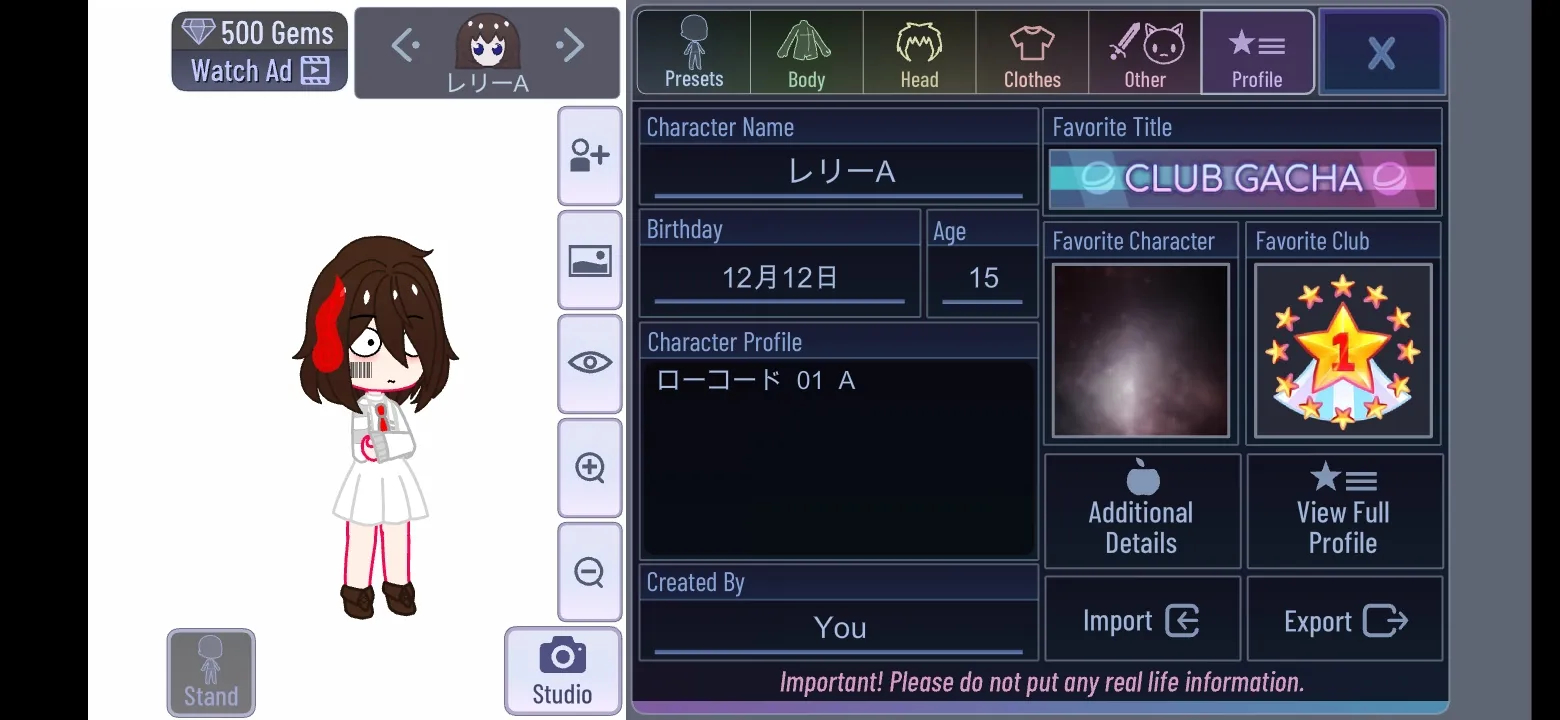The image size is (1560, 720).
Task: Open the add character icon
Action: (589, 156)
